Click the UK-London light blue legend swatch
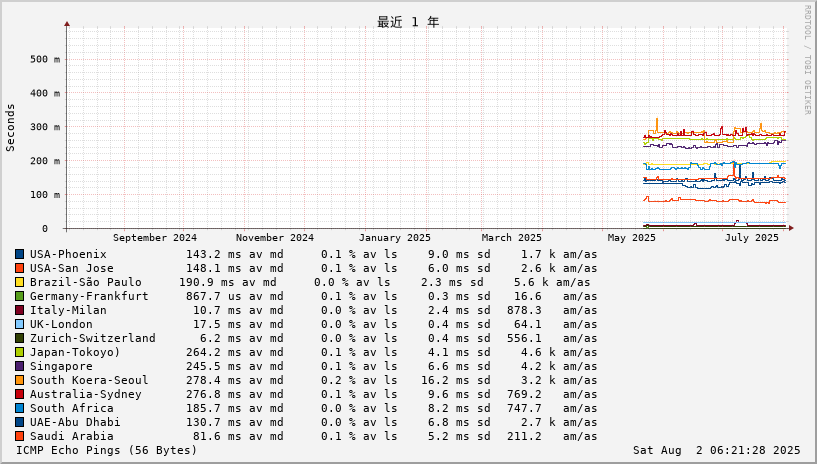Screen dimensions: 817x464 [x=19, y=324]
